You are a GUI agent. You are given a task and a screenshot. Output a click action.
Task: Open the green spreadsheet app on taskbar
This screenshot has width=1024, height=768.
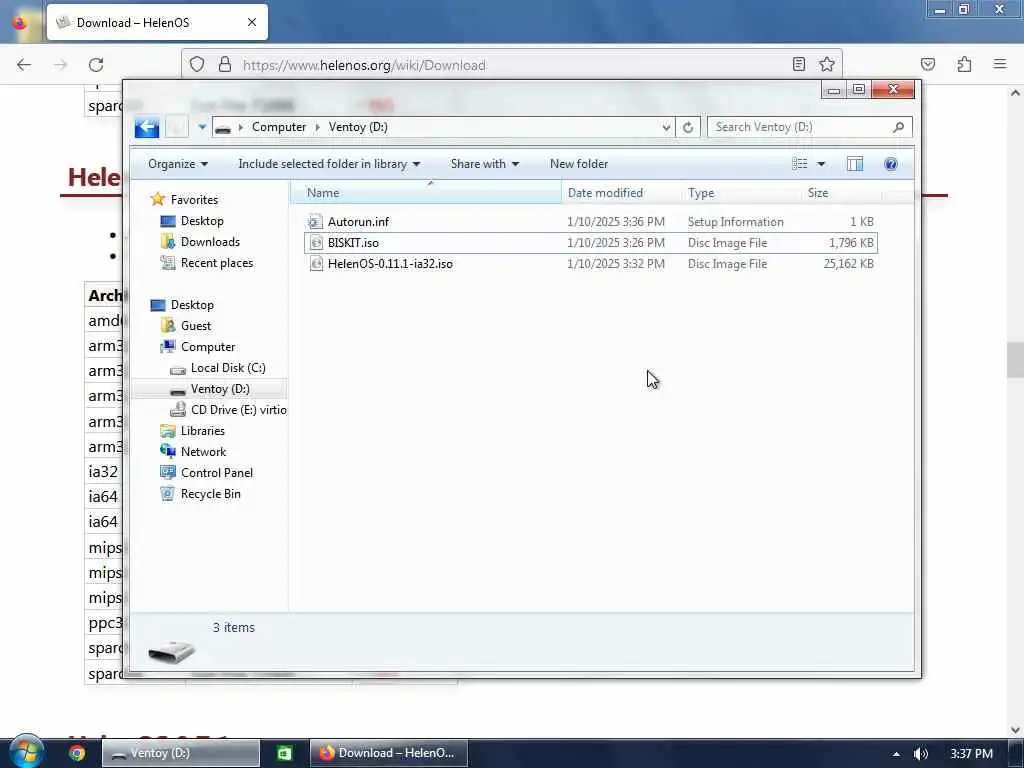click(285, 753)
